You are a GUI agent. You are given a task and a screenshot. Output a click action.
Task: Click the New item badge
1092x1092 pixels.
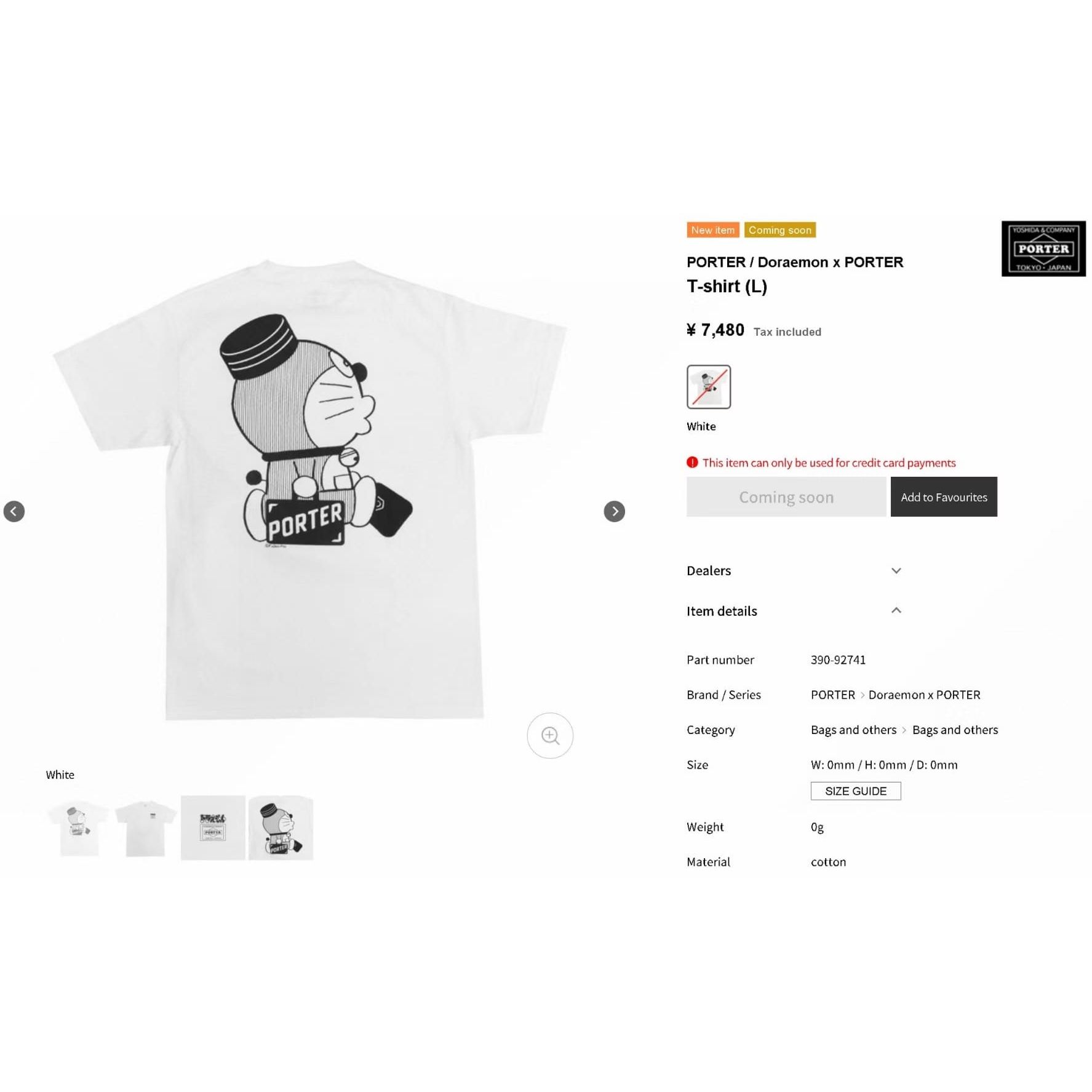713,230
